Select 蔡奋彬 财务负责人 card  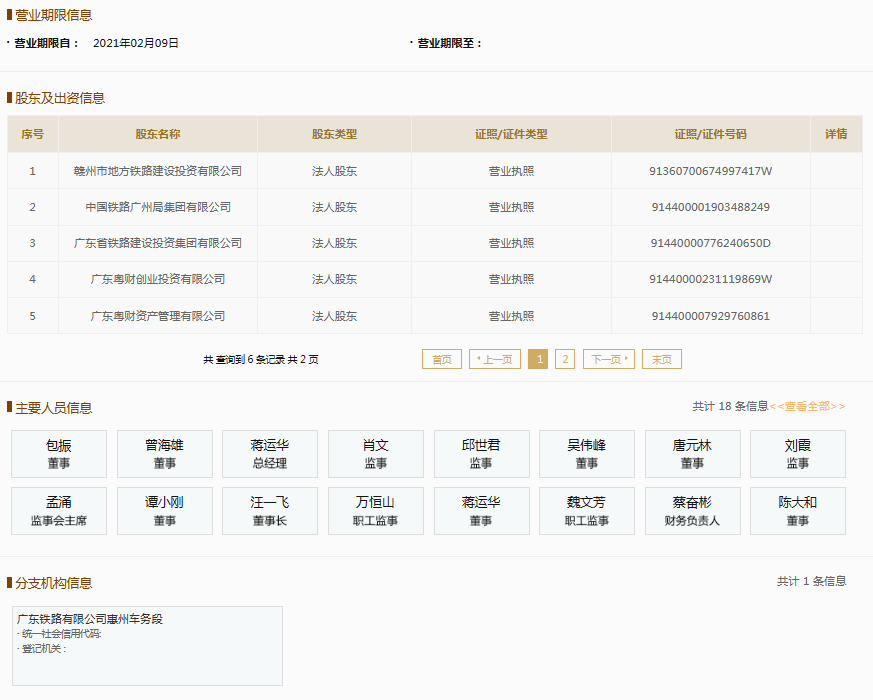coord(693,511)
